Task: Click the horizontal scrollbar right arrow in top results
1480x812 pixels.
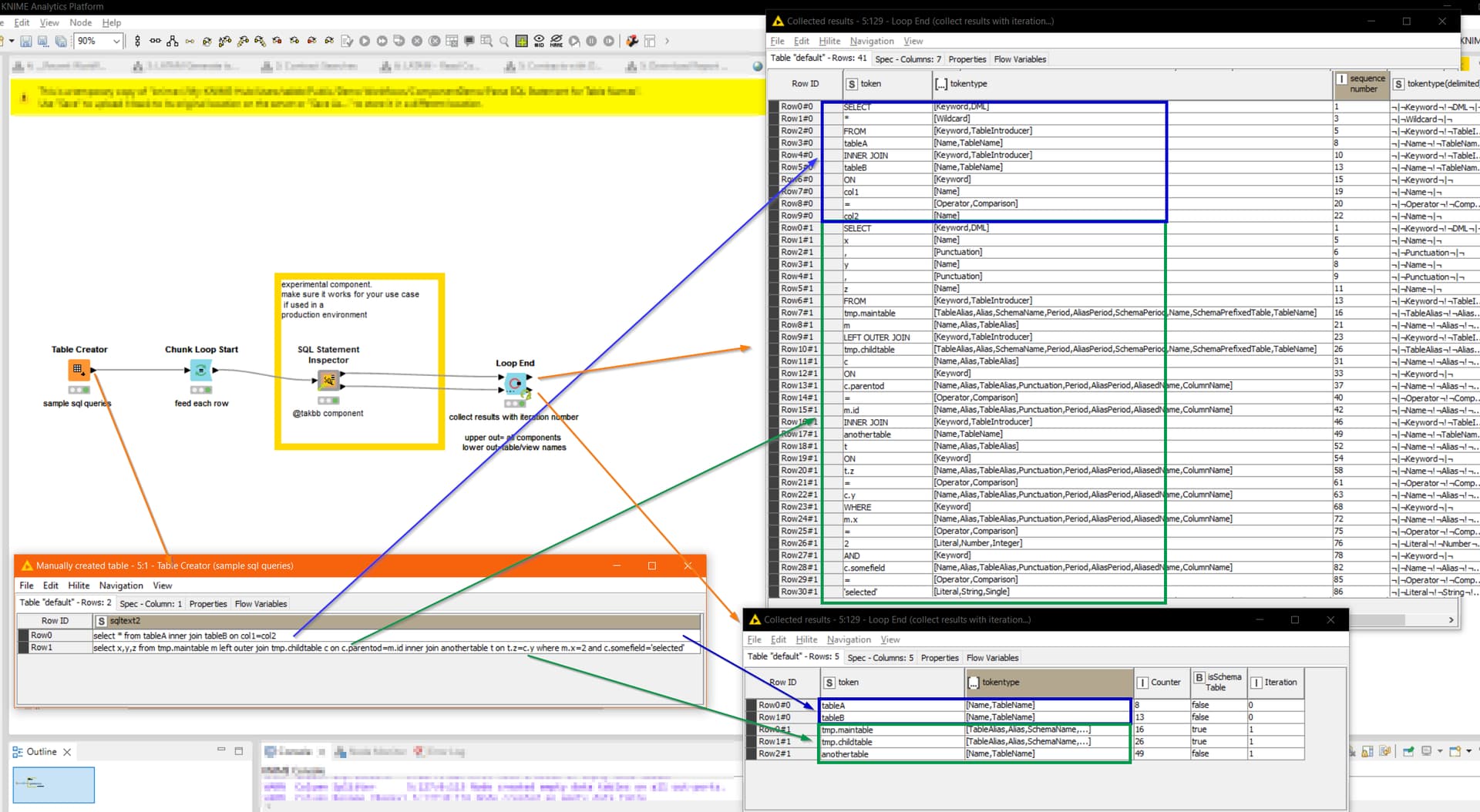Action: tap(1451, 620)
